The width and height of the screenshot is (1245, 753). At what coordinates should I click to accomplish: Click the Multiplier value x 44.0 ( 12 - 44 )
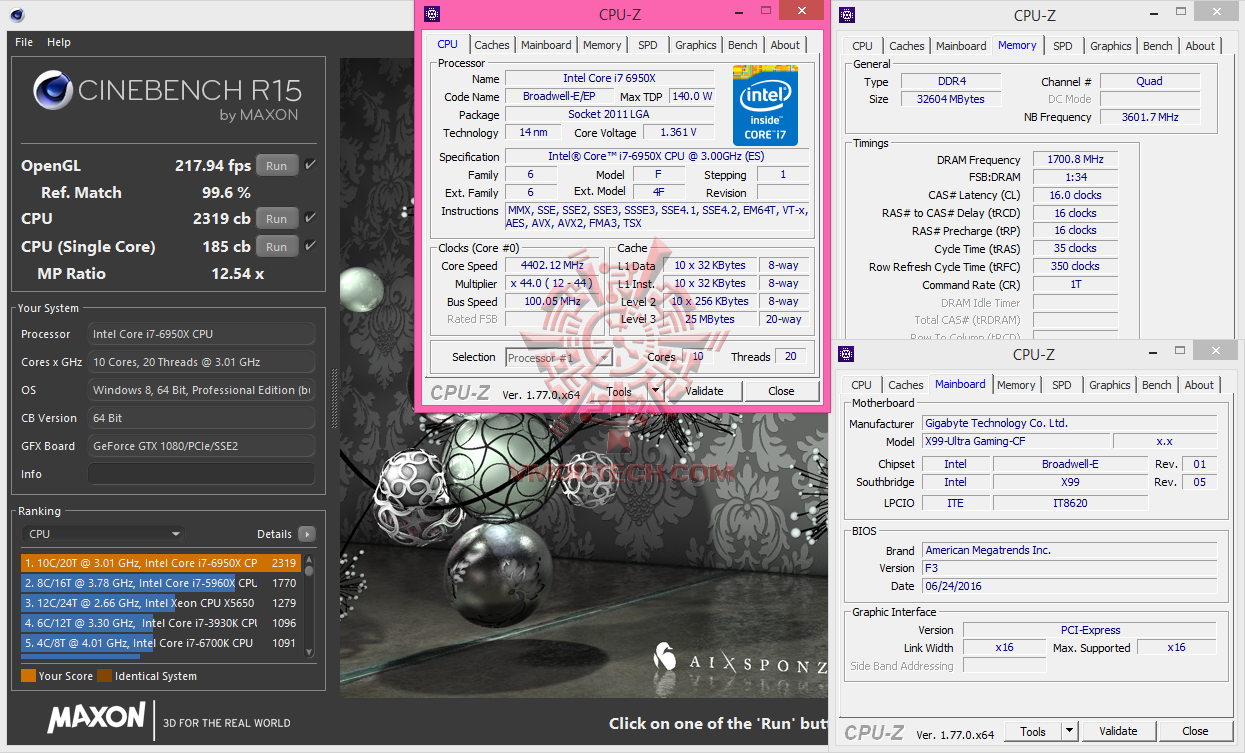553,284
